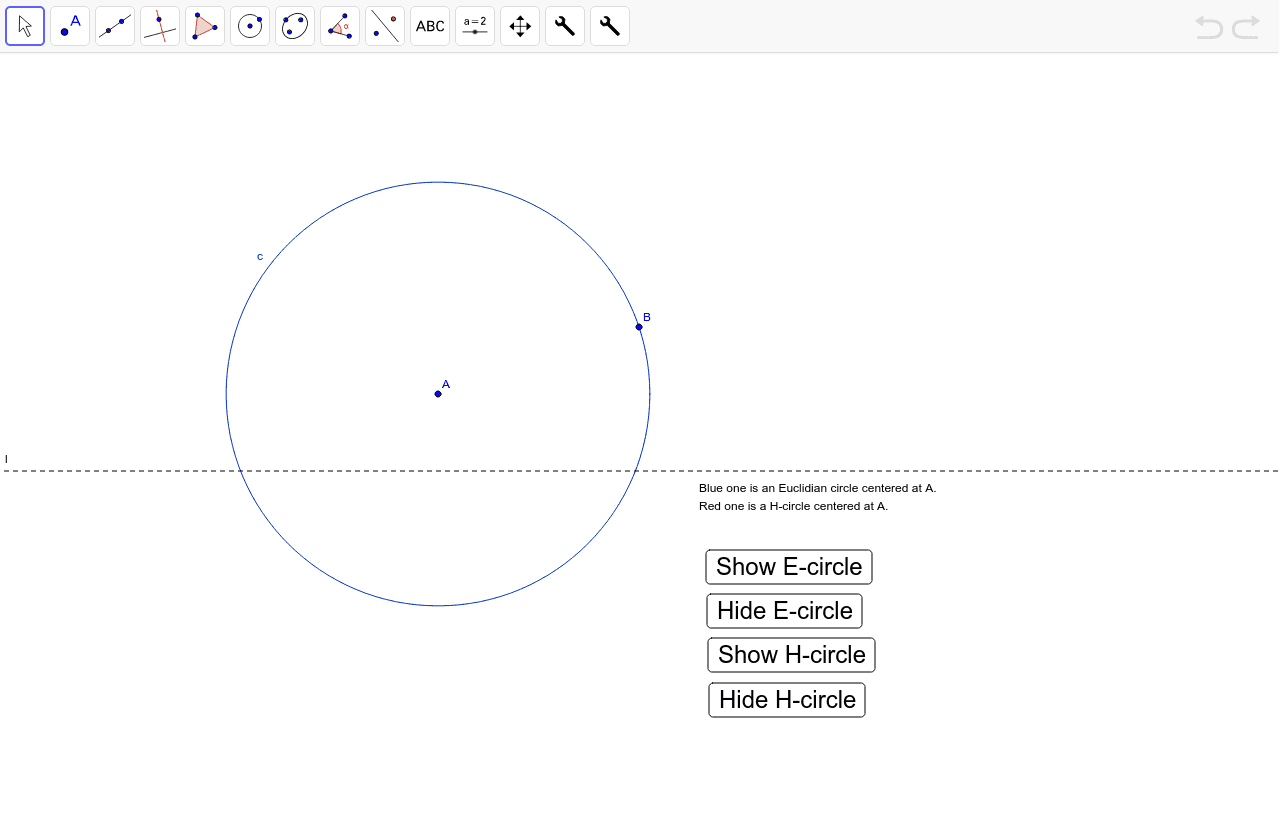Select point A at circle center
This screenshot has width=1280, height=822.
[x=438, y=394]
